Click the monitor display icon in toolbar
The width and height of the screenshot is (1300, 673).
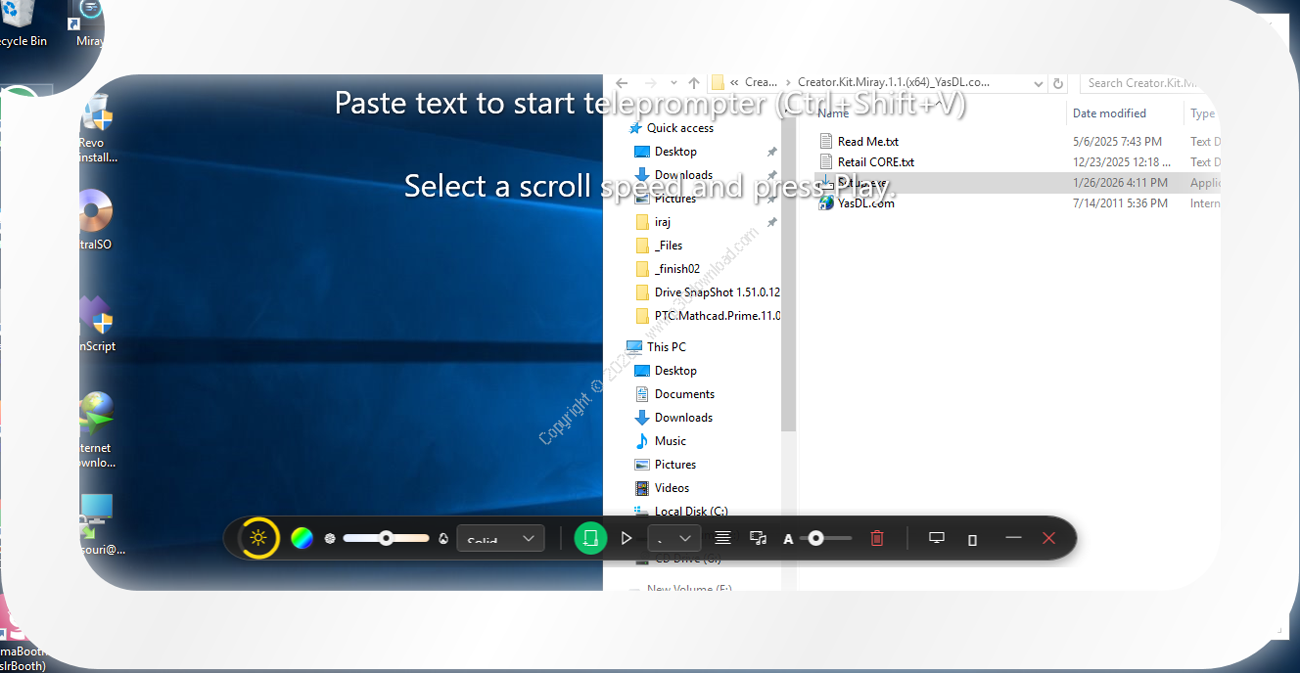(x=937, y=538)
